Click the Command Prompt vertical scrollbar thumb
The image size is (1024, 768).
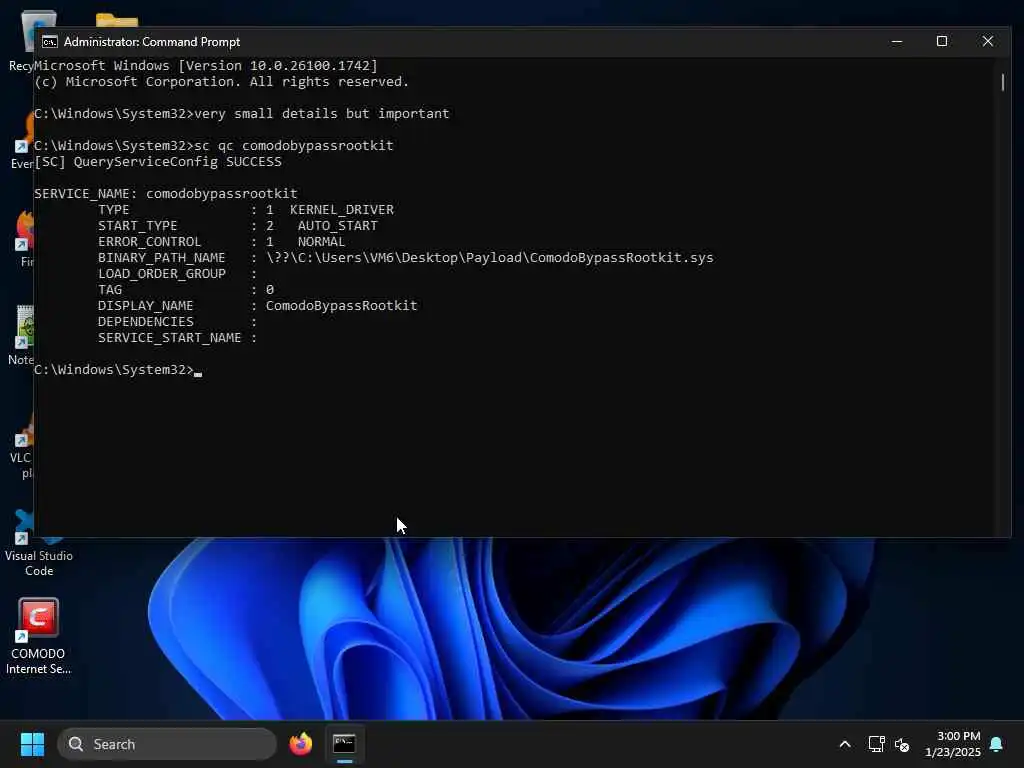(x=1002, y=82)
